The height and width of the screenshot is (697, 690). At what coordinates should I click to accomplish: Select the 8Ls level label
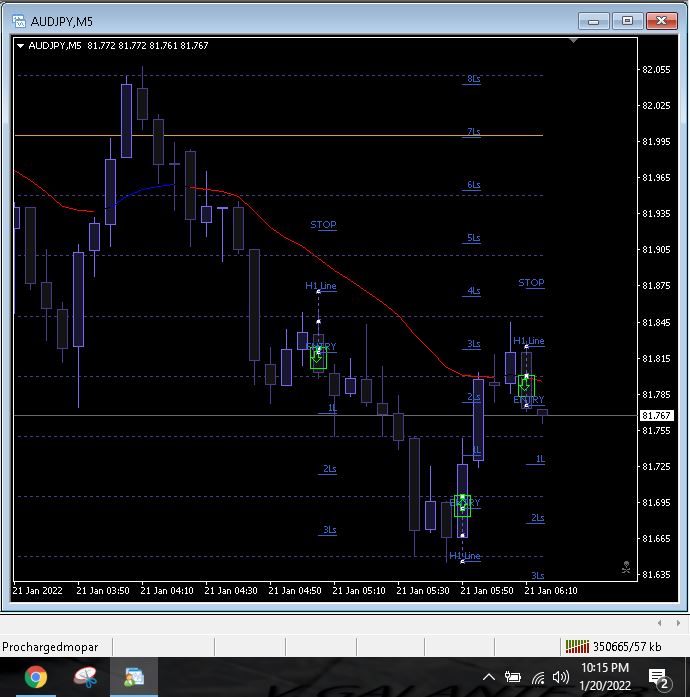(473, 79)
